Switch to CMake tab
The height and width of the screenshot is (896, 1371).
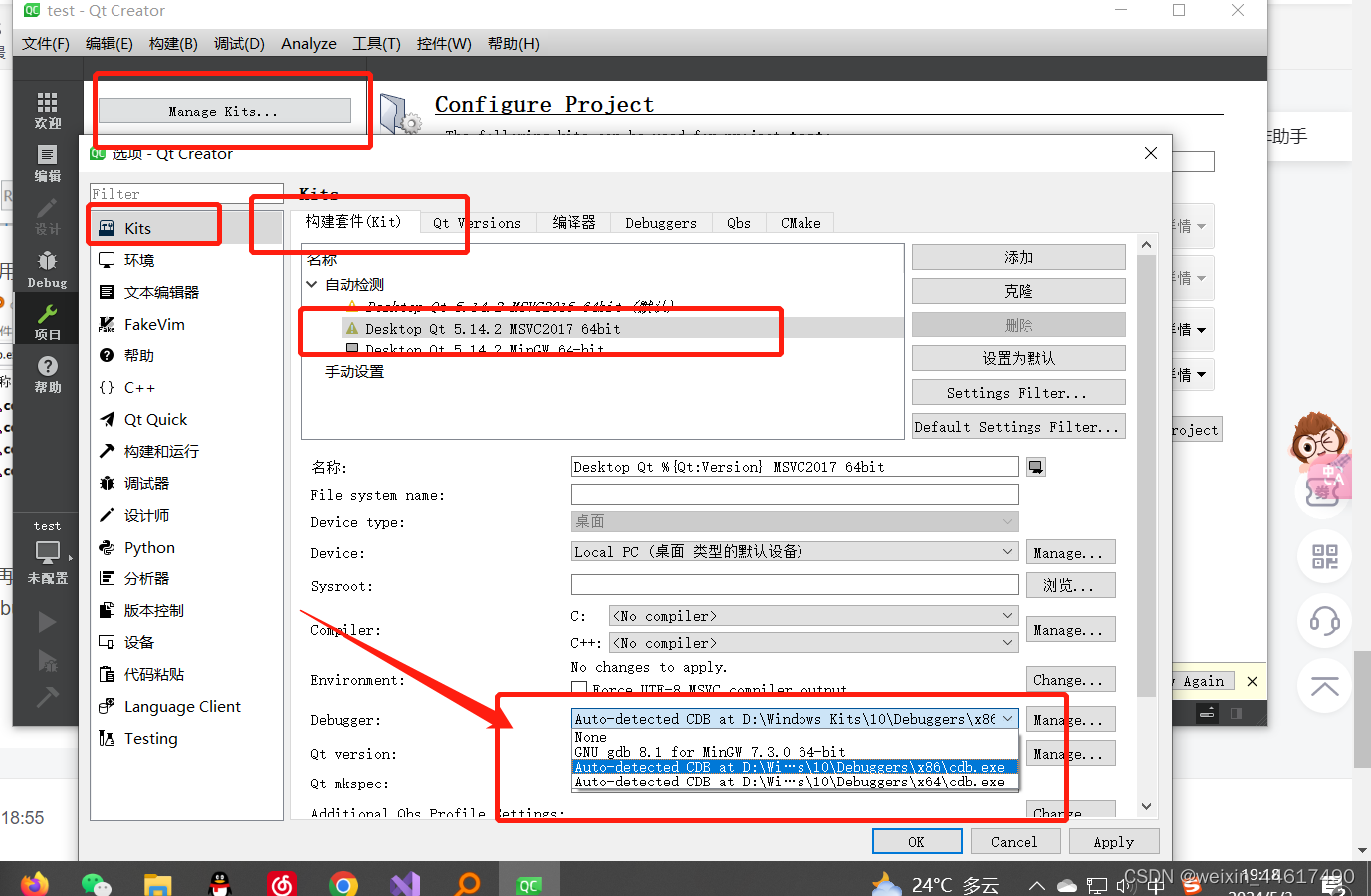point(800,223)
